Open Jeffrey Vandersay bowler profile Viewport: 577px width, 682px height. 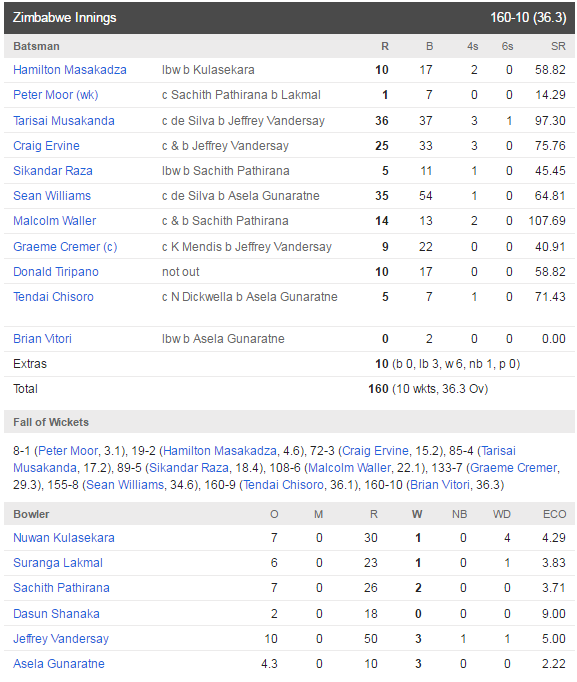pyautogui.click(x=61, y=639)
